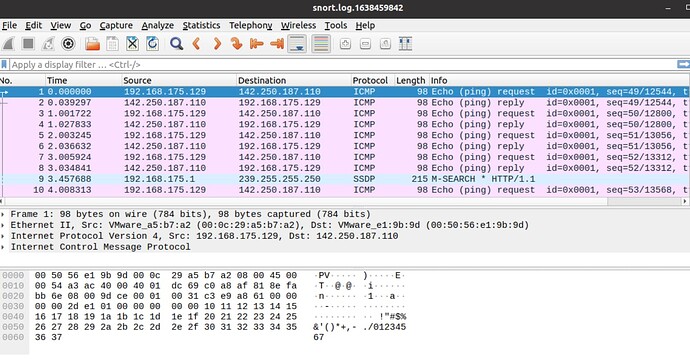Go back to the previous packet in history

click(196, 44)
